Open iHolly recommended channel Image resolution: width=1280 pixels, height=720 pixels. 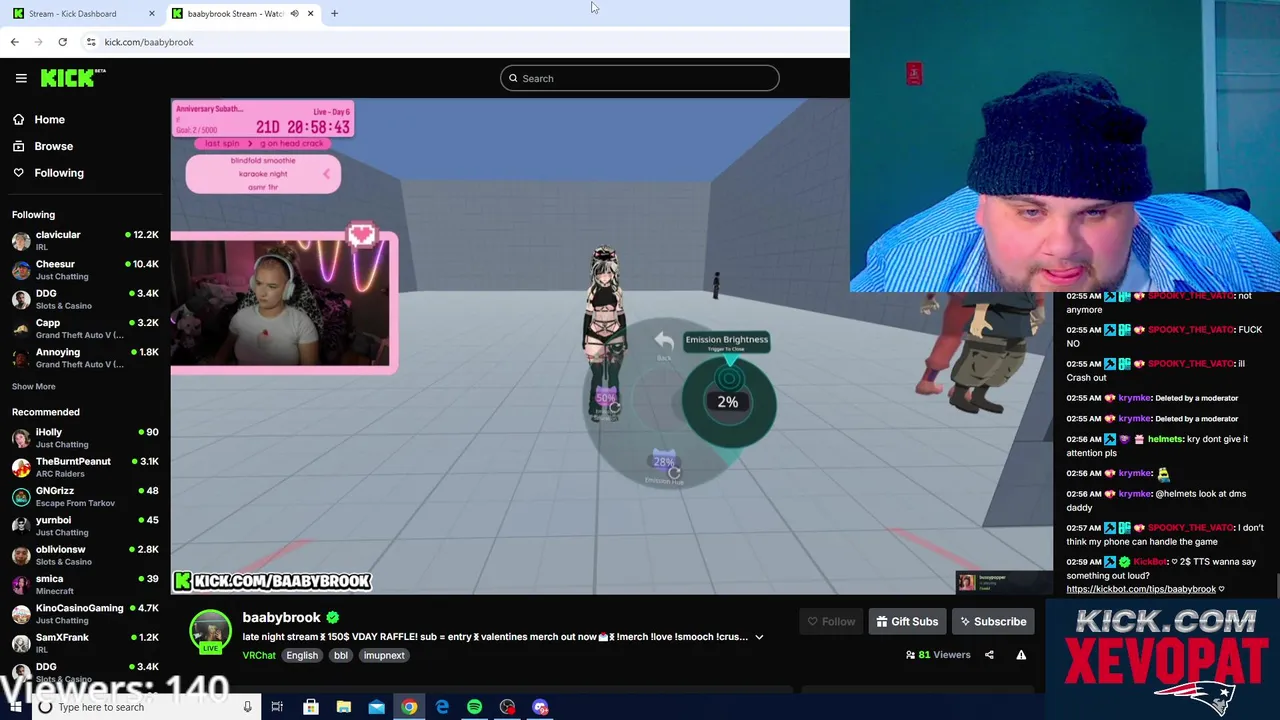tap(85, 438)
